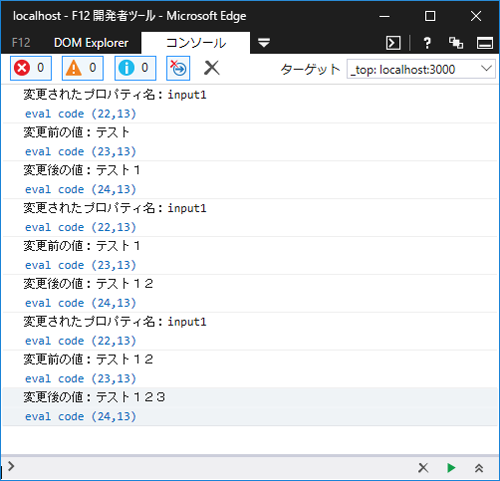
Task: Toggle the warnings filter button
Action: point(83,68)
